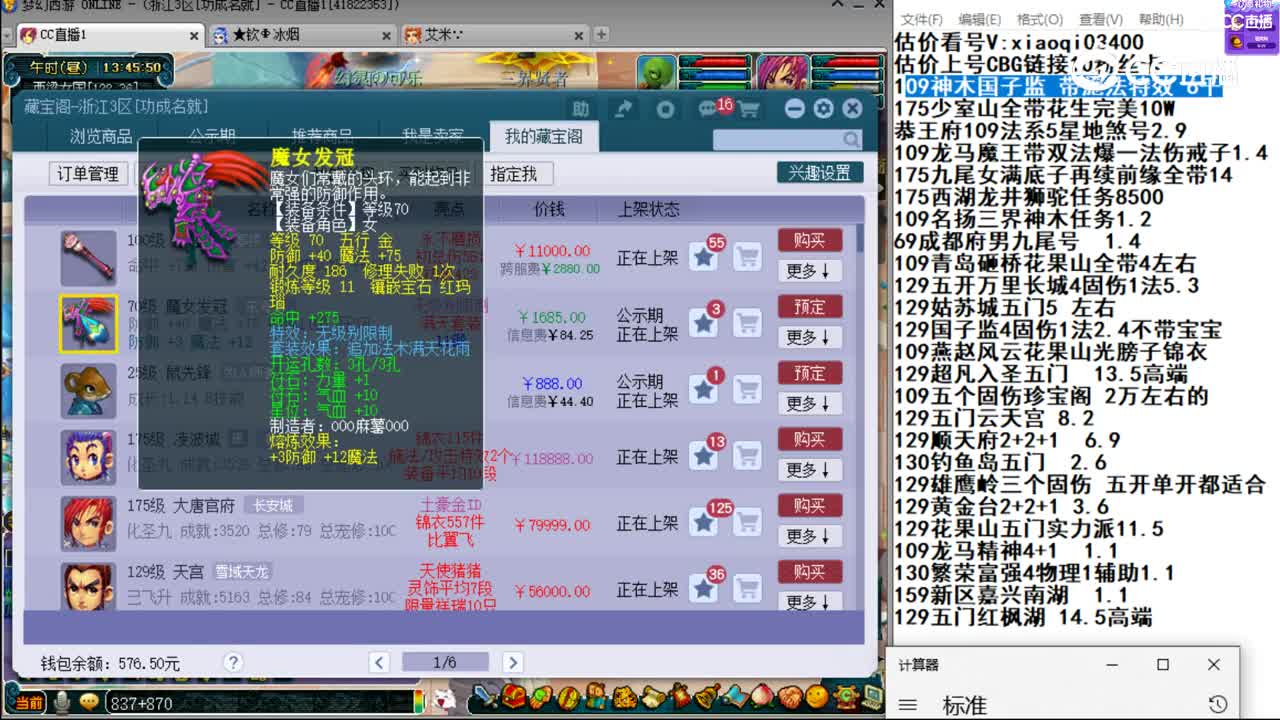
Task: Add the ¥56000.00 天宫 account to cart
Action: [747, 589]
